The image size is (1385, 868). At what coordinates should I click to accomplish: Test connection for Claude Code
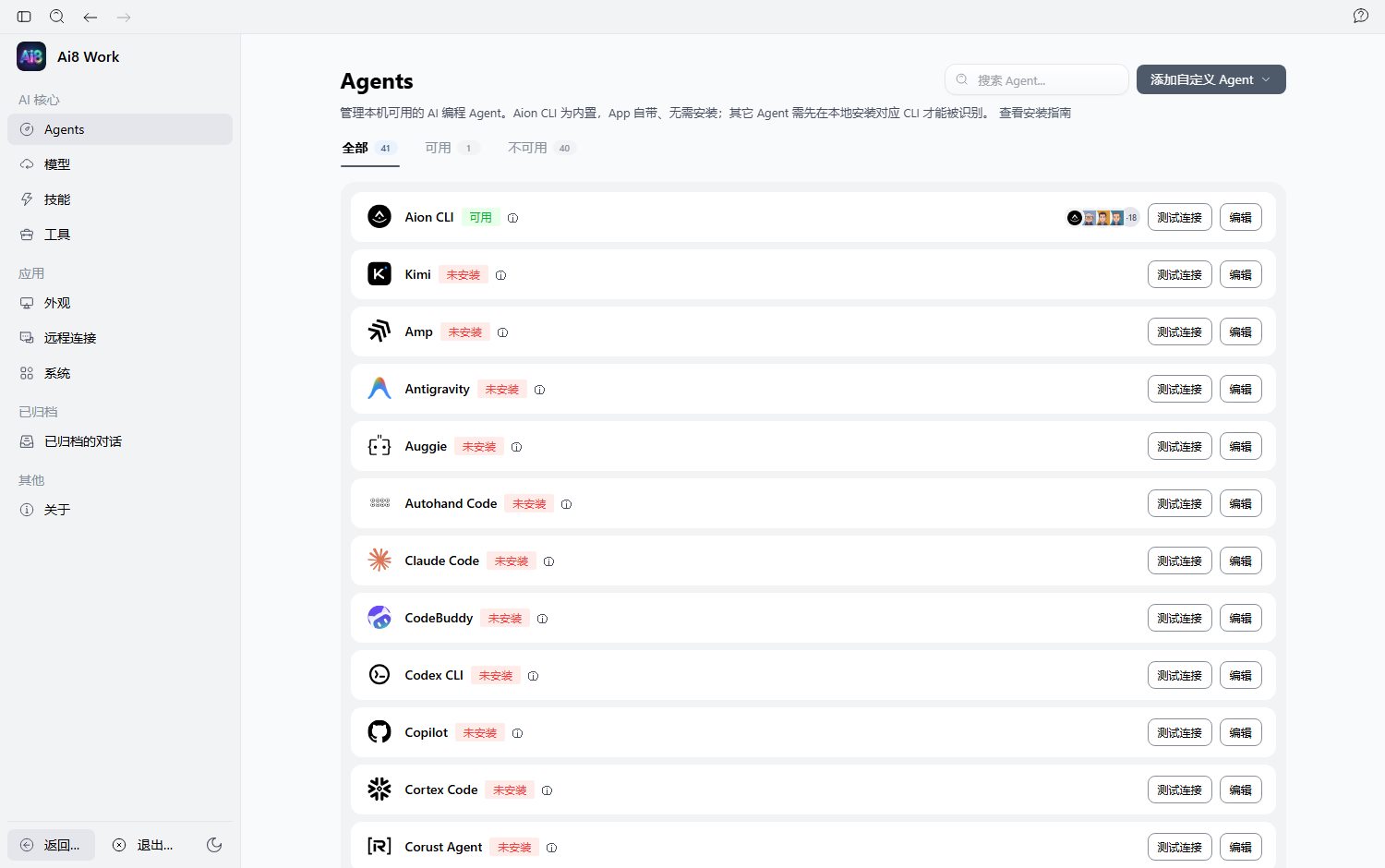pyautogui.click(x=1179, y=561)
